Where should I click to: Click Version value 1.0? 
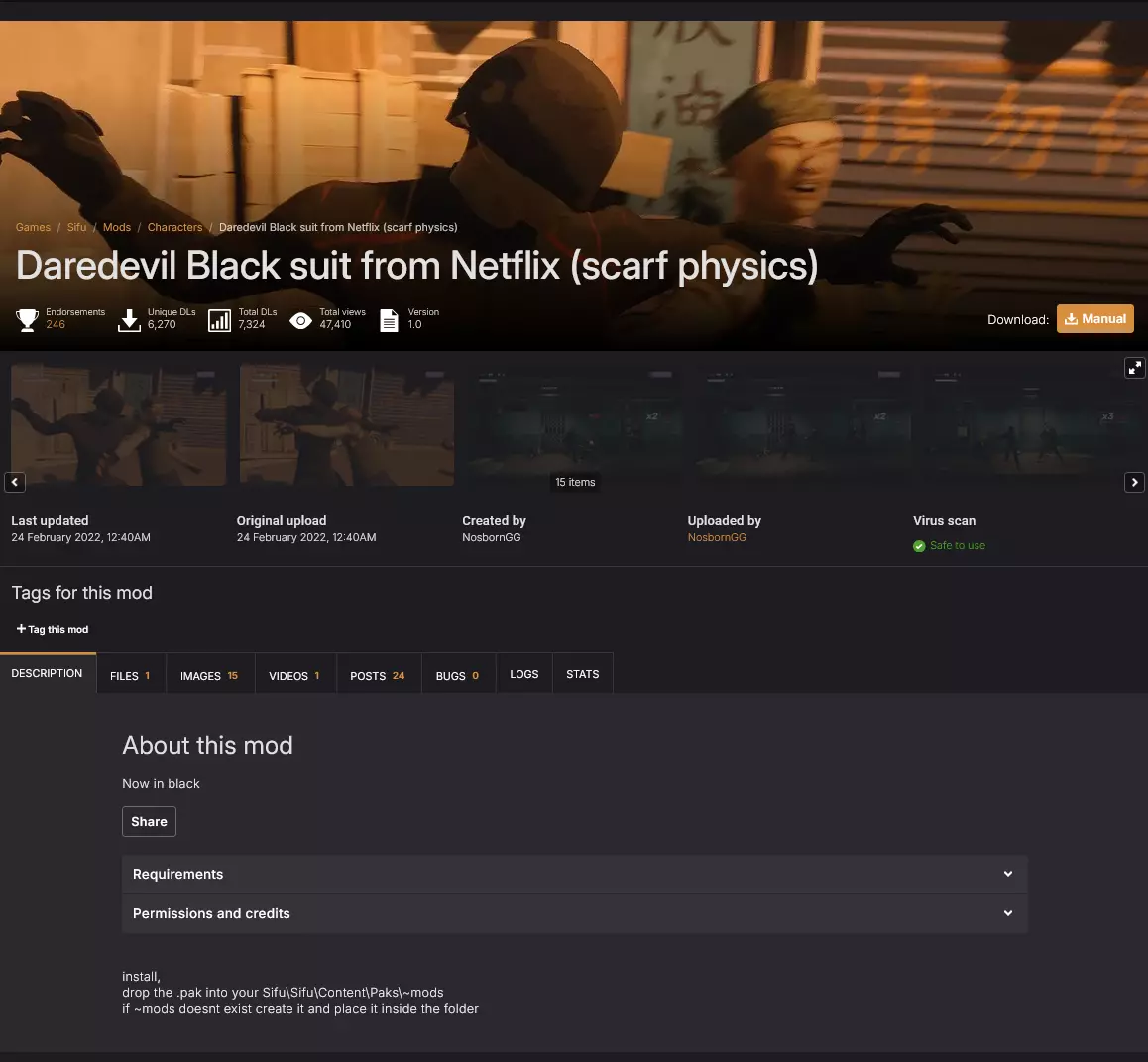pos(415,324)
